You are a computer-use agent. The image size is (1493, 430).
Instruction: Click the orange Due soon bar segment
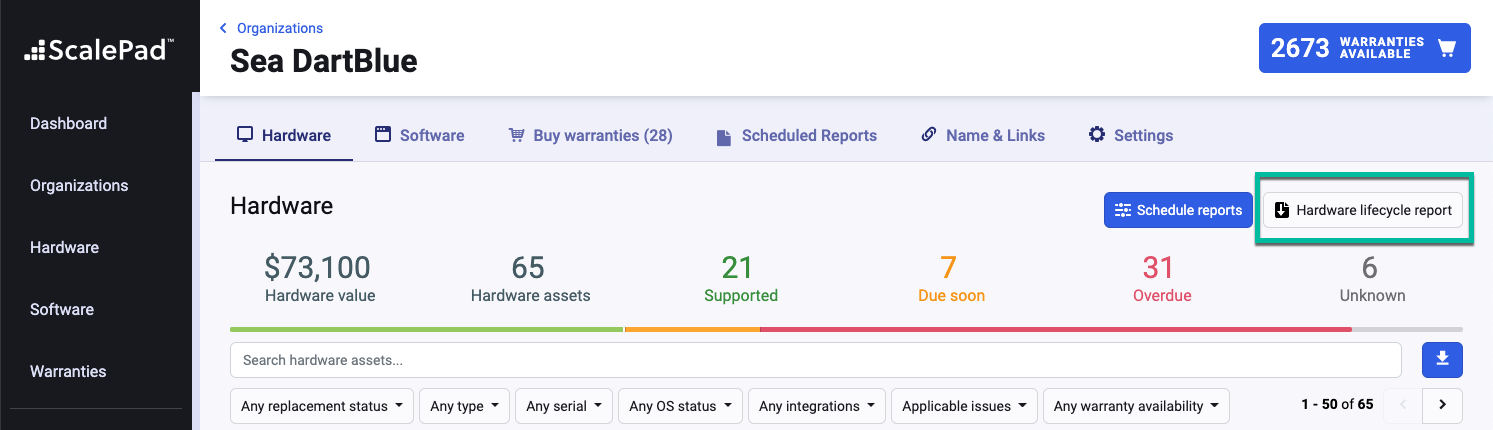pos(692,329)
